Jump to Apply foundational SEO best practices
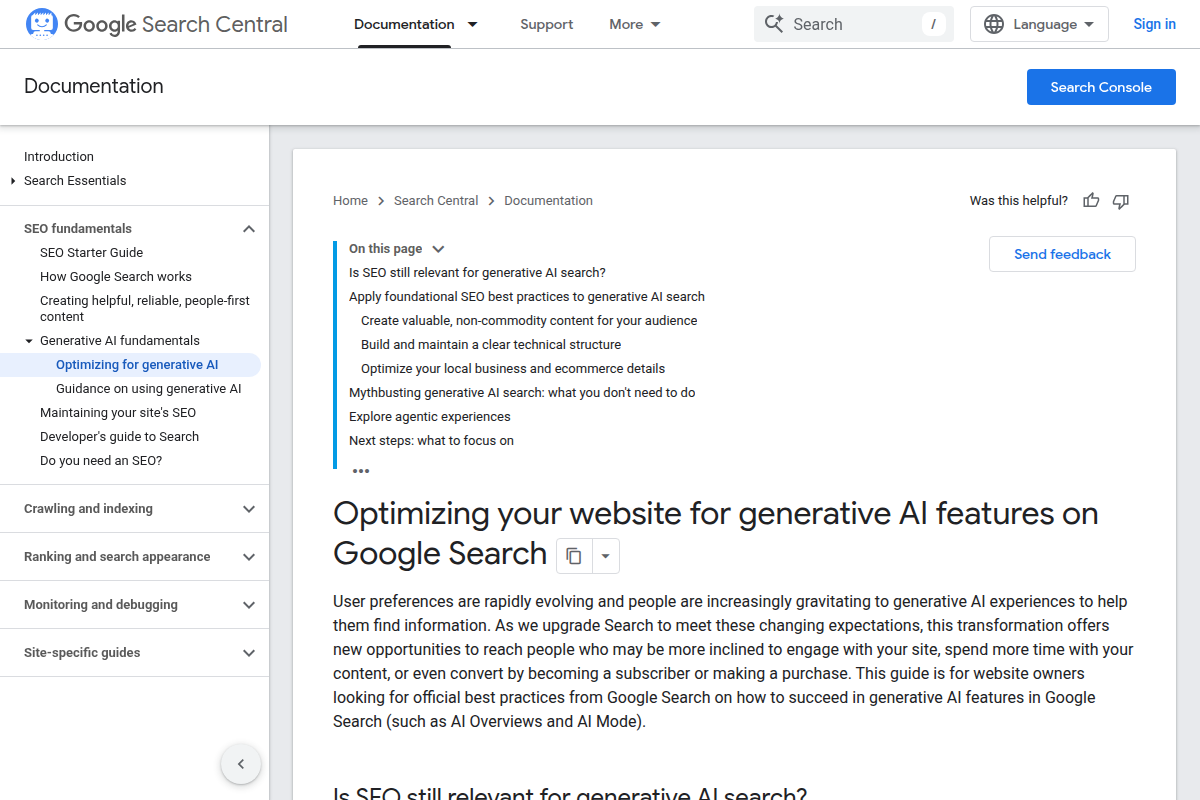Screen dimensions: 1200x800 [x=527, y=297]
